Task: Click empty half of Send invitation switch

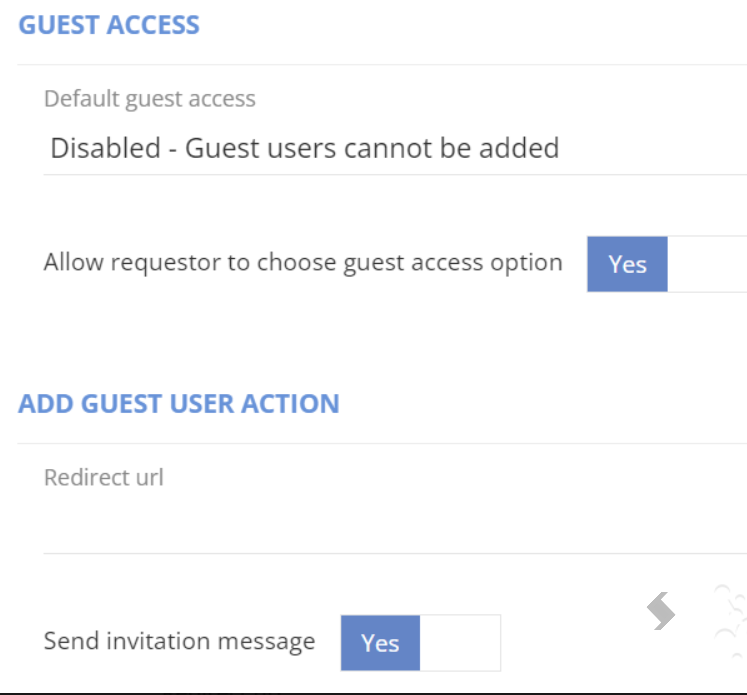Action: 460,643
